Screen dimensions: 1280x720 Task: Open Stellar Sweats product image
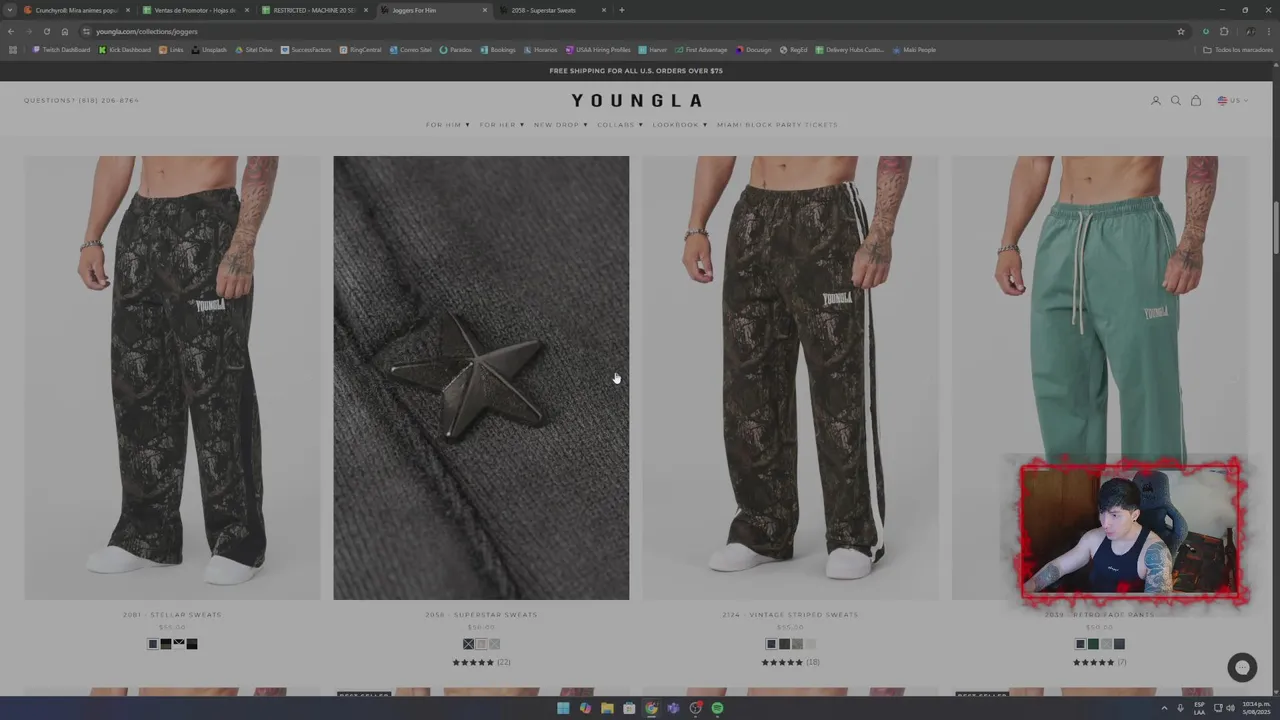(172, 378)
